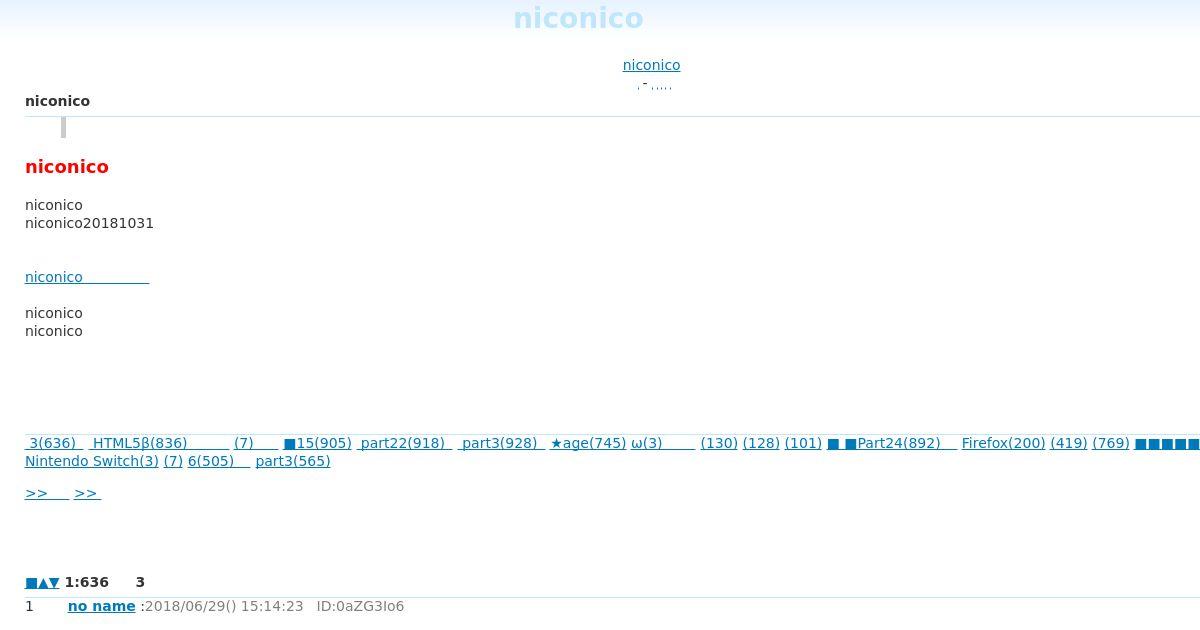Open the (419) thread link
Screen dimensions: 1200x630
click(1069, 443)
